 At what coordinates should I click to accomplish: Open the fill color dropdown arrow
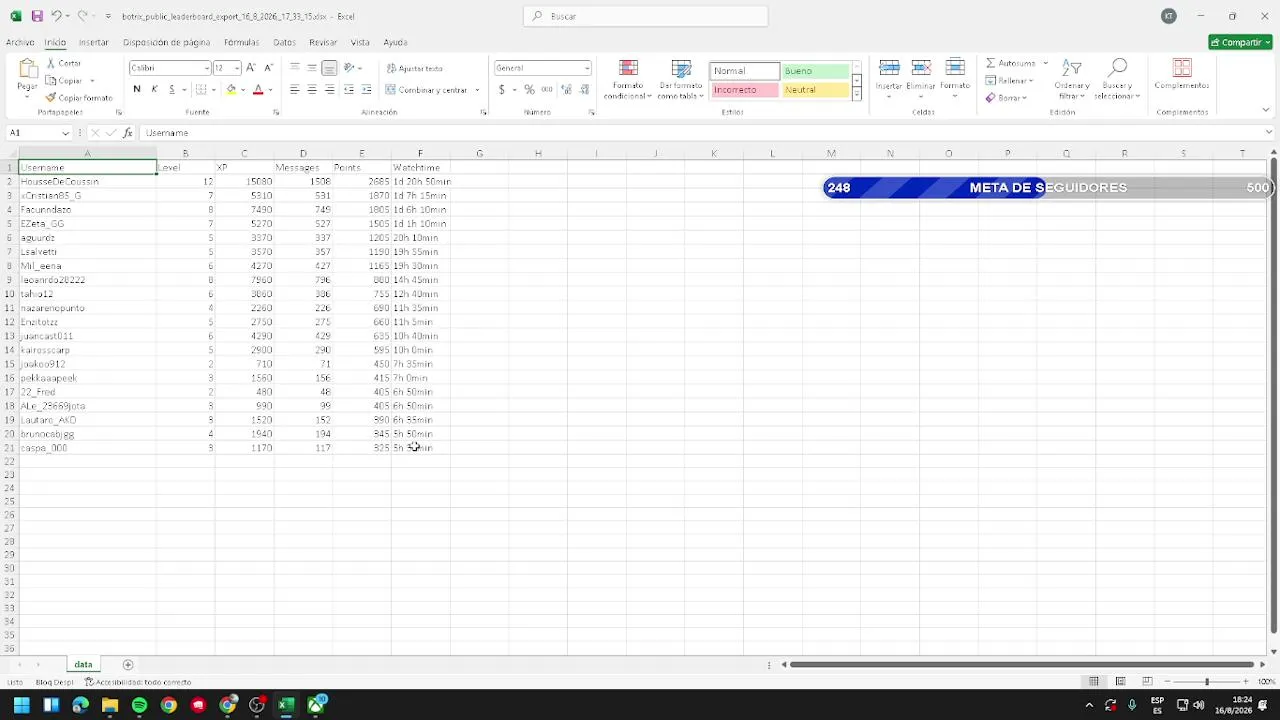pyautogui.click(x=243, y=90)
